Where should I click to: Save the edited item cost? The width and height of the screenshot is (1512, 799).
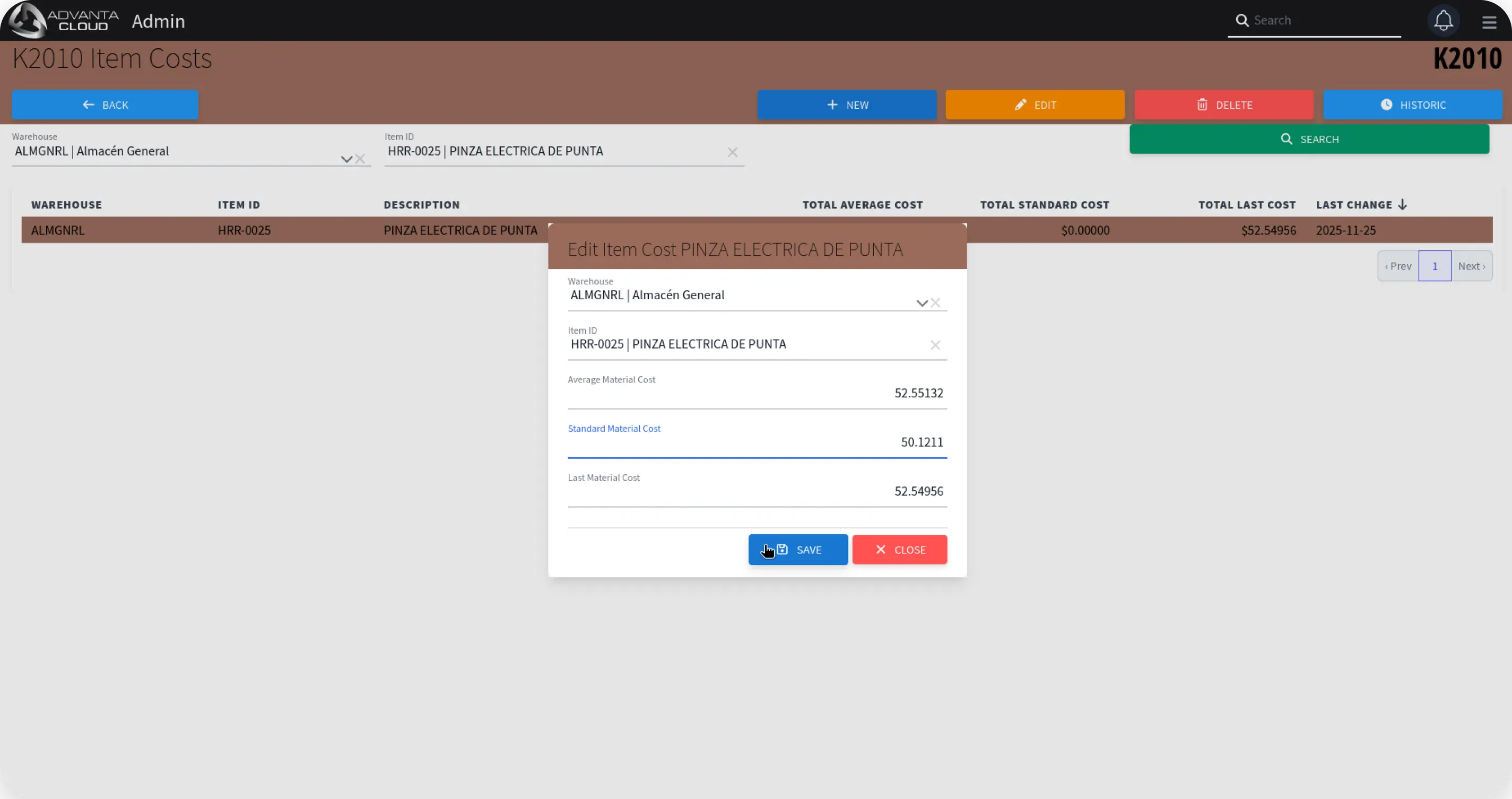pyautogui.click(x=798, y=550)
